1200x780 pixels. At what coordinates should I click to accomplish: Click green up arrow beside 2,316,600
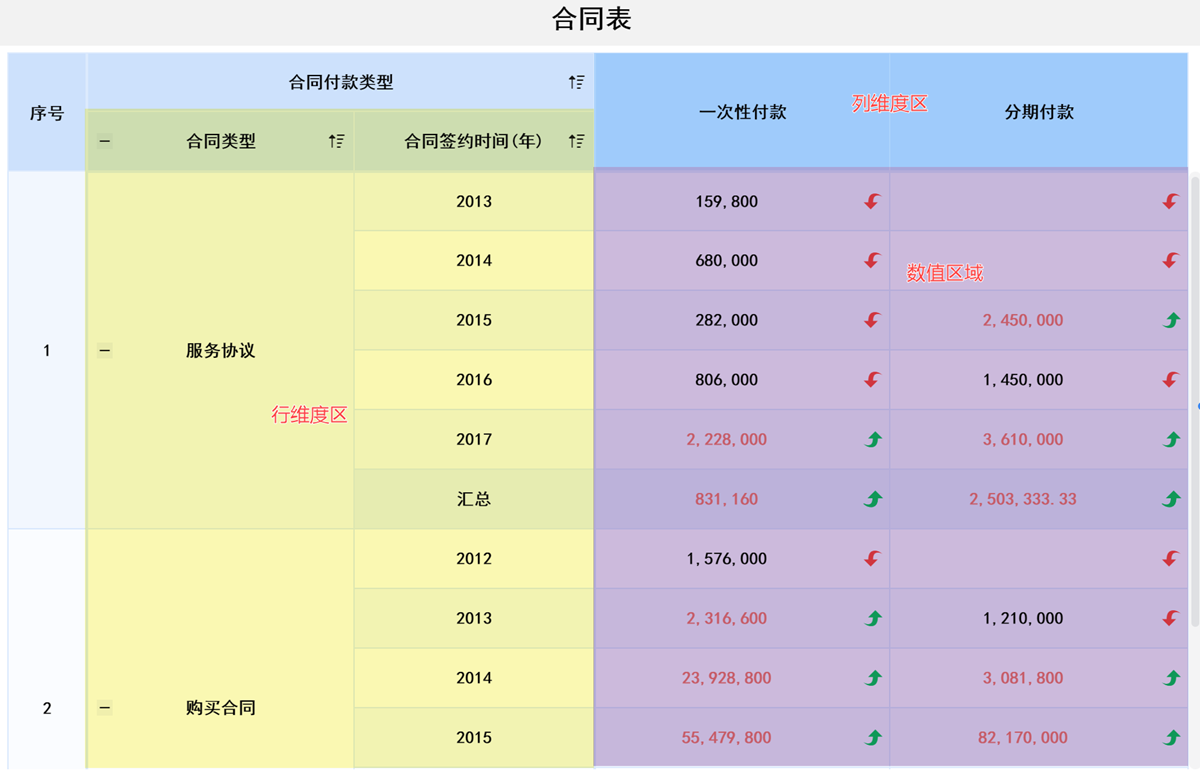(x=872, y=618)
